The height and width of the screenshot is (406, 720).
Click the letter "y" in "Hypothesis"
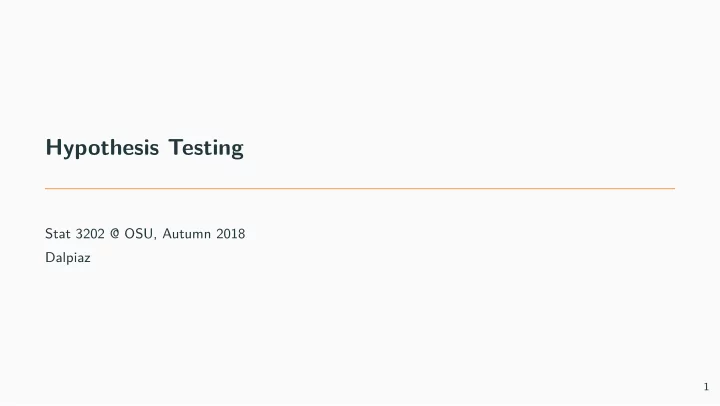point(68,151)
